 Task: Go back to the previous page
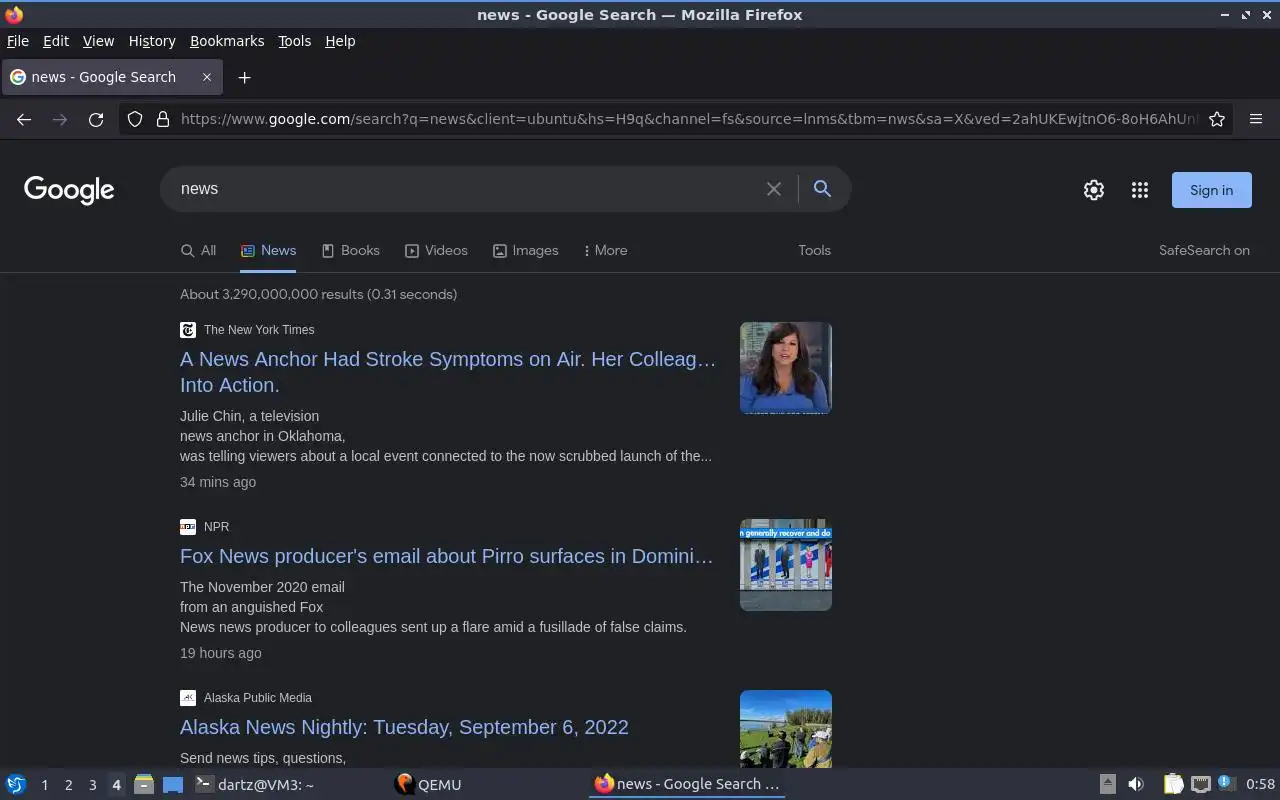click(24, 119)
